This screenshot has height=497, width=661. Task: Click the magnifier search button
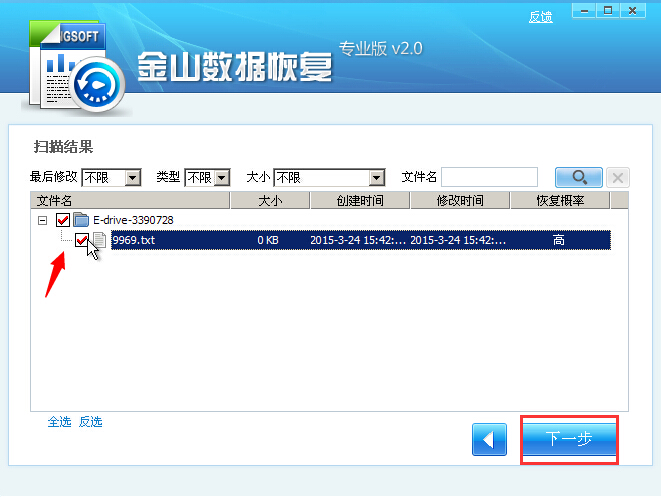tap(579, 177)
